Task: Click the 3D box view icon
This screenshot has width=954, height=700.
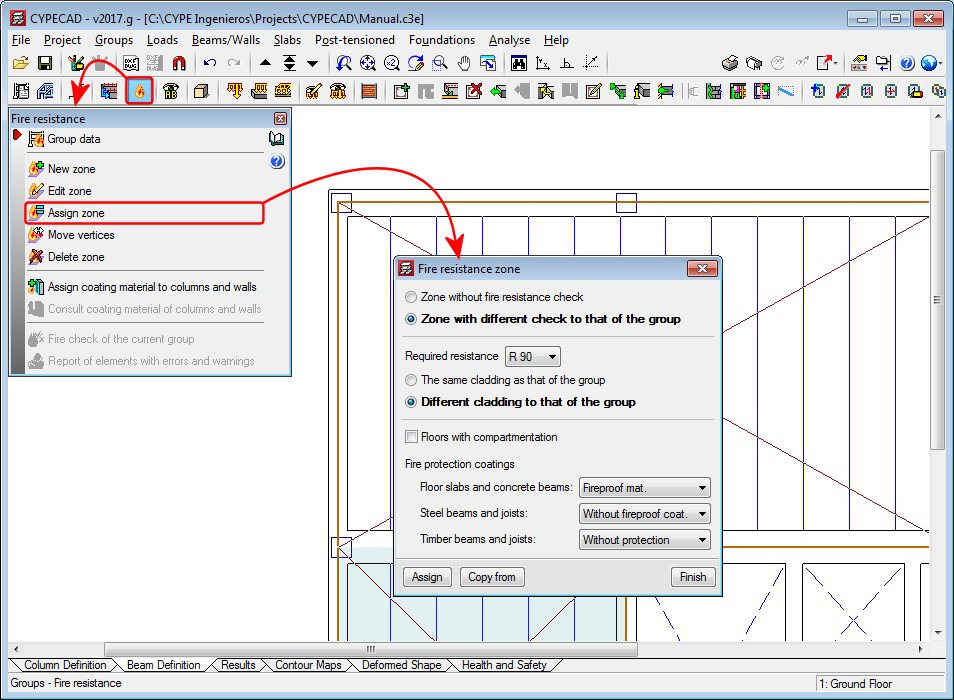Action: pyautogui.click(x=201, y=91)
